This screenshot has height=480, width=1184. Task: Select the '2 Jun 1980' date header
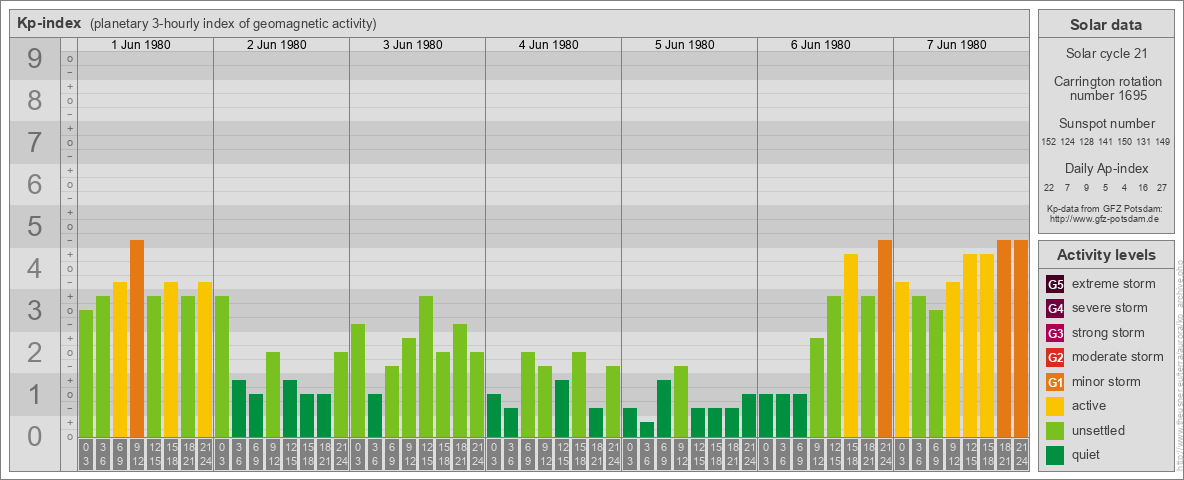pos(277,45)
